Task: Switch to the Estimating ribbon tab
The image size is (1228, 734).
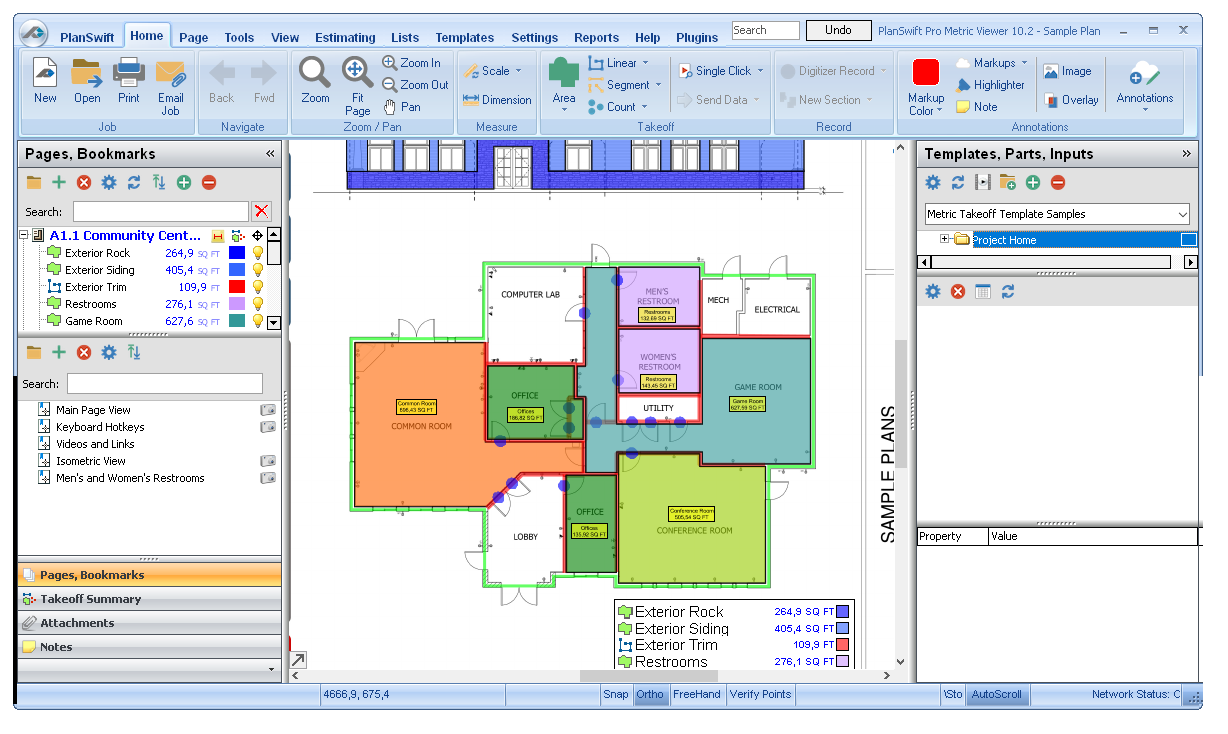Action: click(345, 38)
